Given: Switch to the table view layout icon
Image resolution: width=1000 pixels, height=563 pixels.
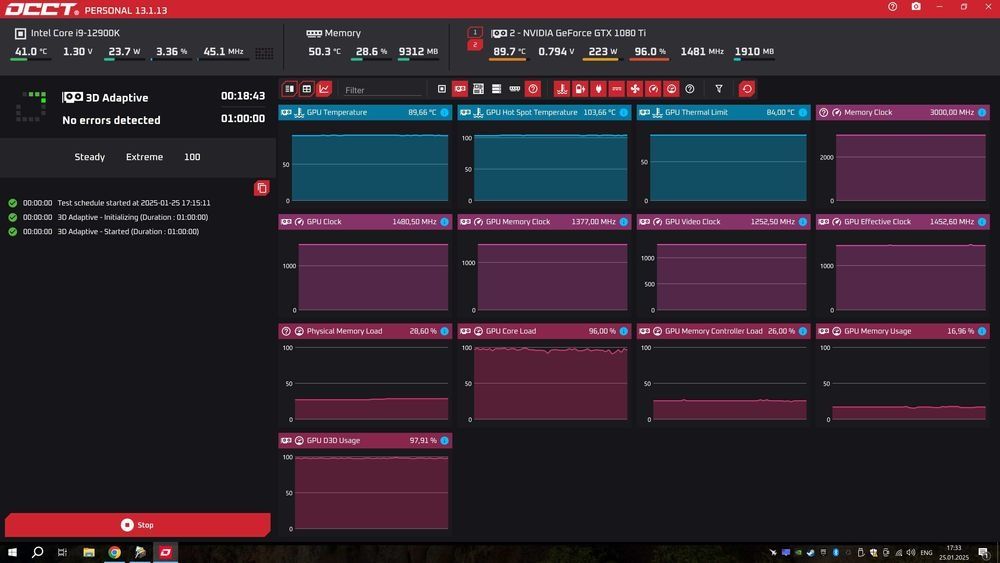Looking at the screenshot, I should click(x=307, y=89).
